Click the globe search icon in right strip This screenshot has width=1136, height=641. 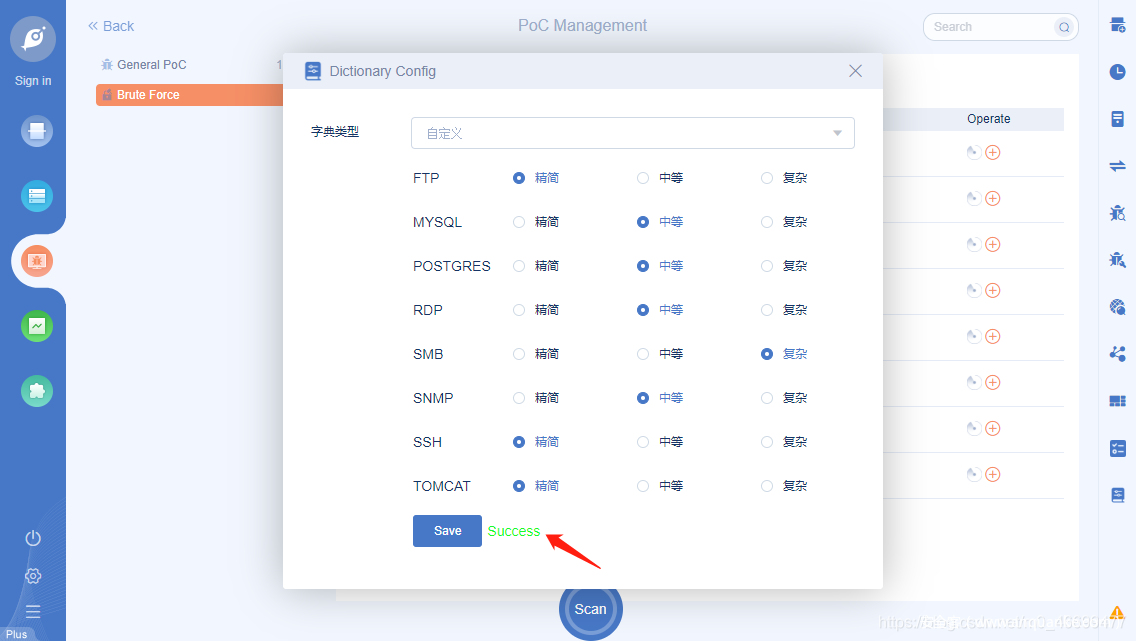[1118, 306]
